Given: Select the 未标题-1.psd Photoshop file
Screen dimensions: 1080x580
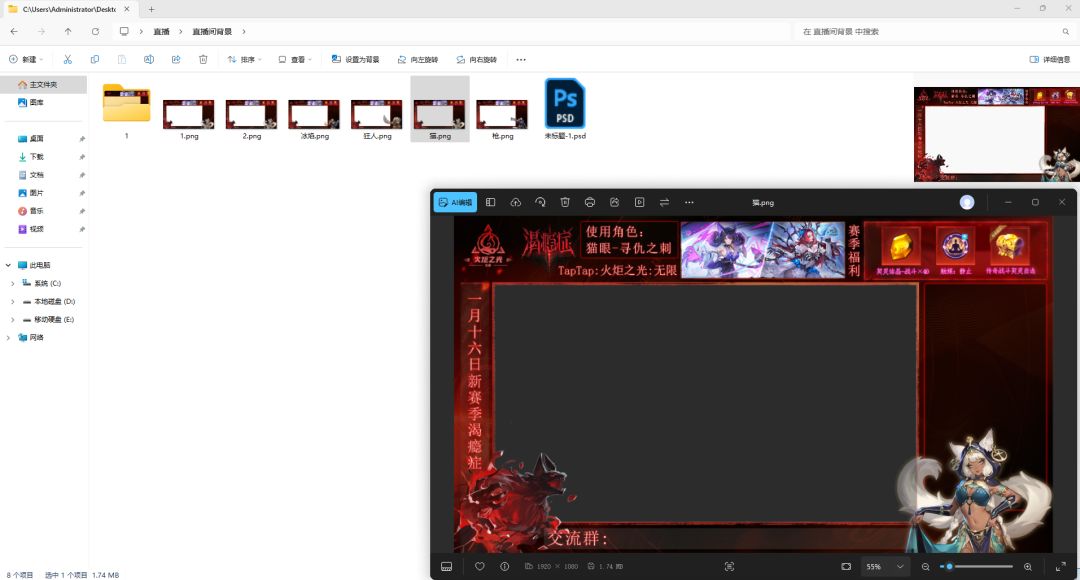Looking at the screenshot, I should [x=565, y=109].
